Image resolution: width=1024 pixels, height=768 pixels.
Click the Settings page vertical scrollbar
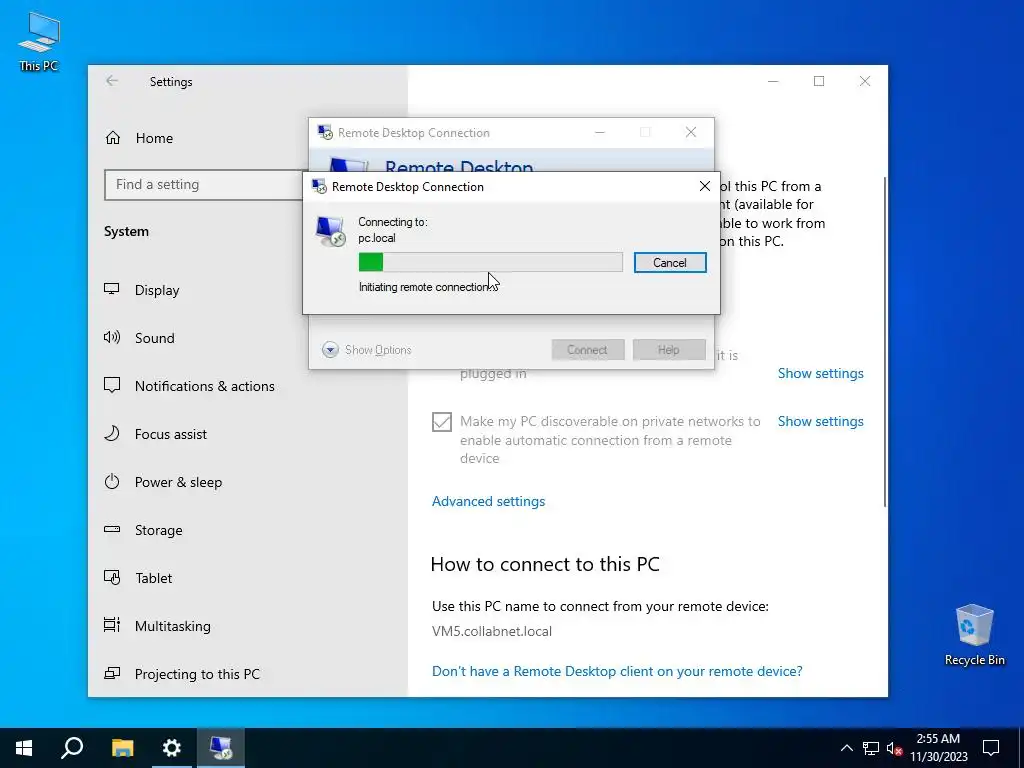pyautogui.click(x=885, y=341)
